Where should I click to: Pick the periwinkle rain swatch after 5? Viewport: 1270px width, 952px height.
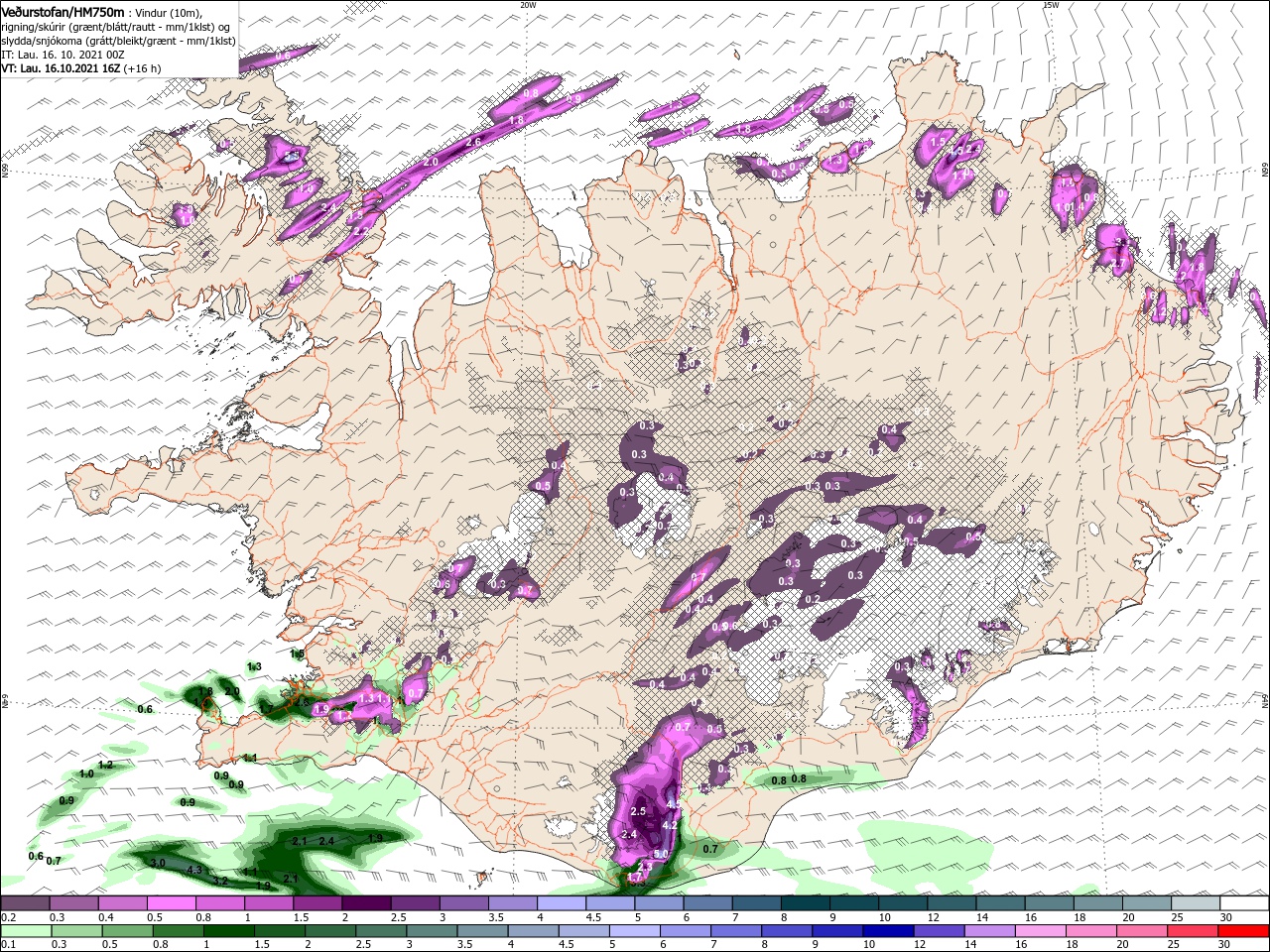point(634,931)
